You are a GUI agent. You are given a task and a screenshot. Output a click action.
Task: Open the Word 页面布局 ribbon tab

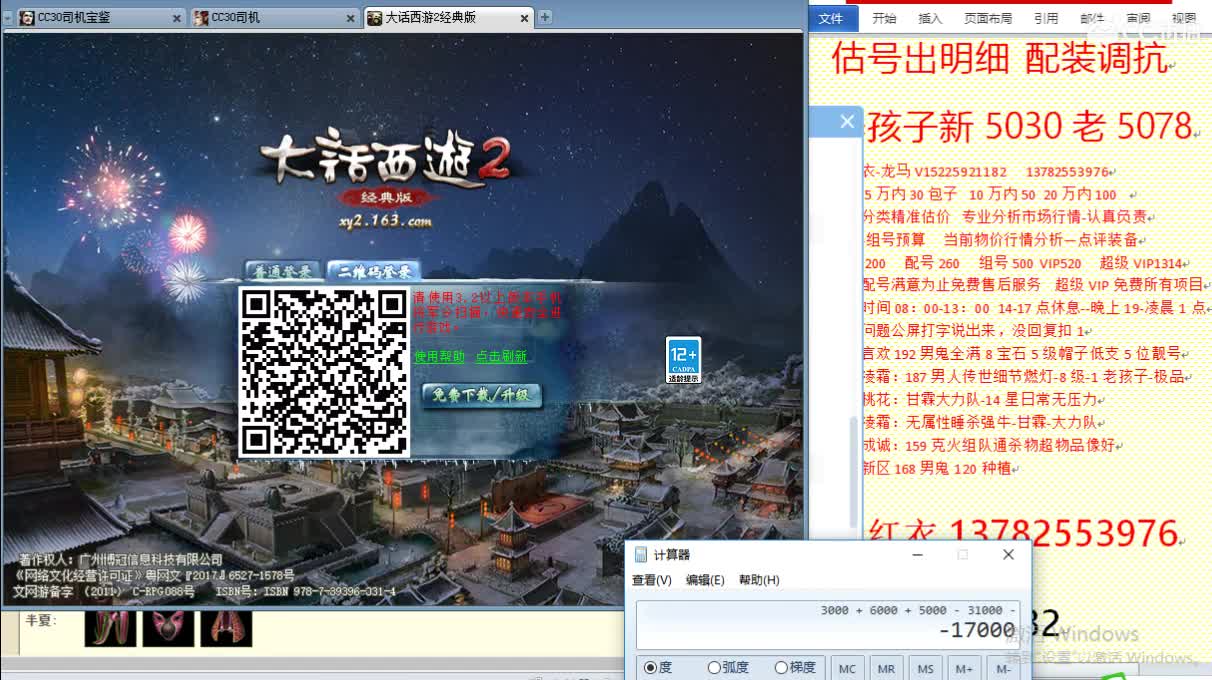click(988, 18)
